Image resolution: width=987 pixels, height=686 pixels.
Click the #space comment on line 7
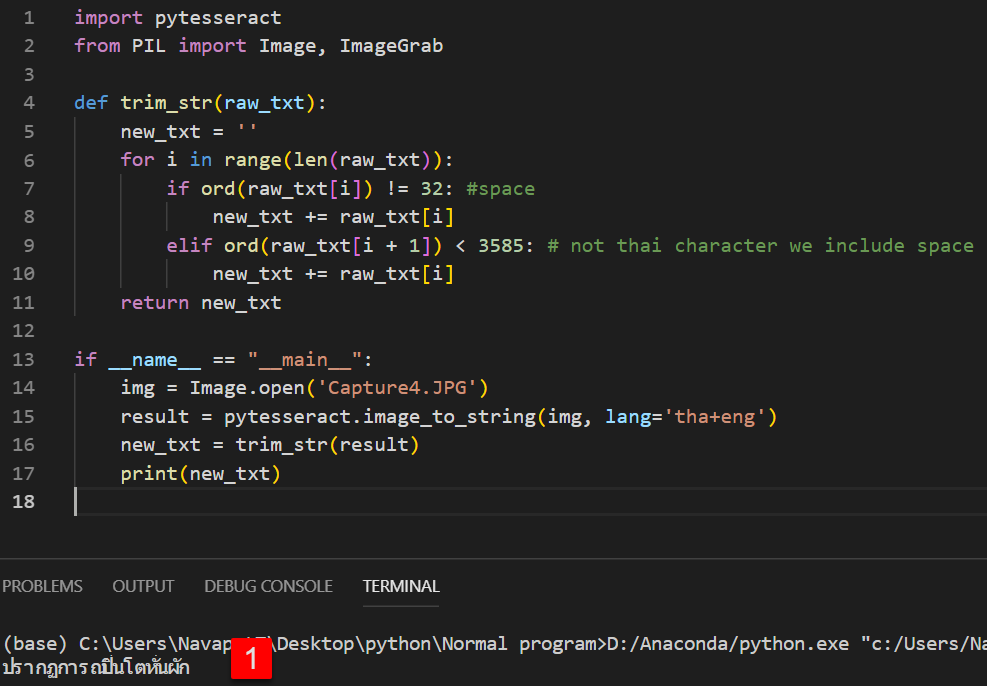(x=500, y=188)
